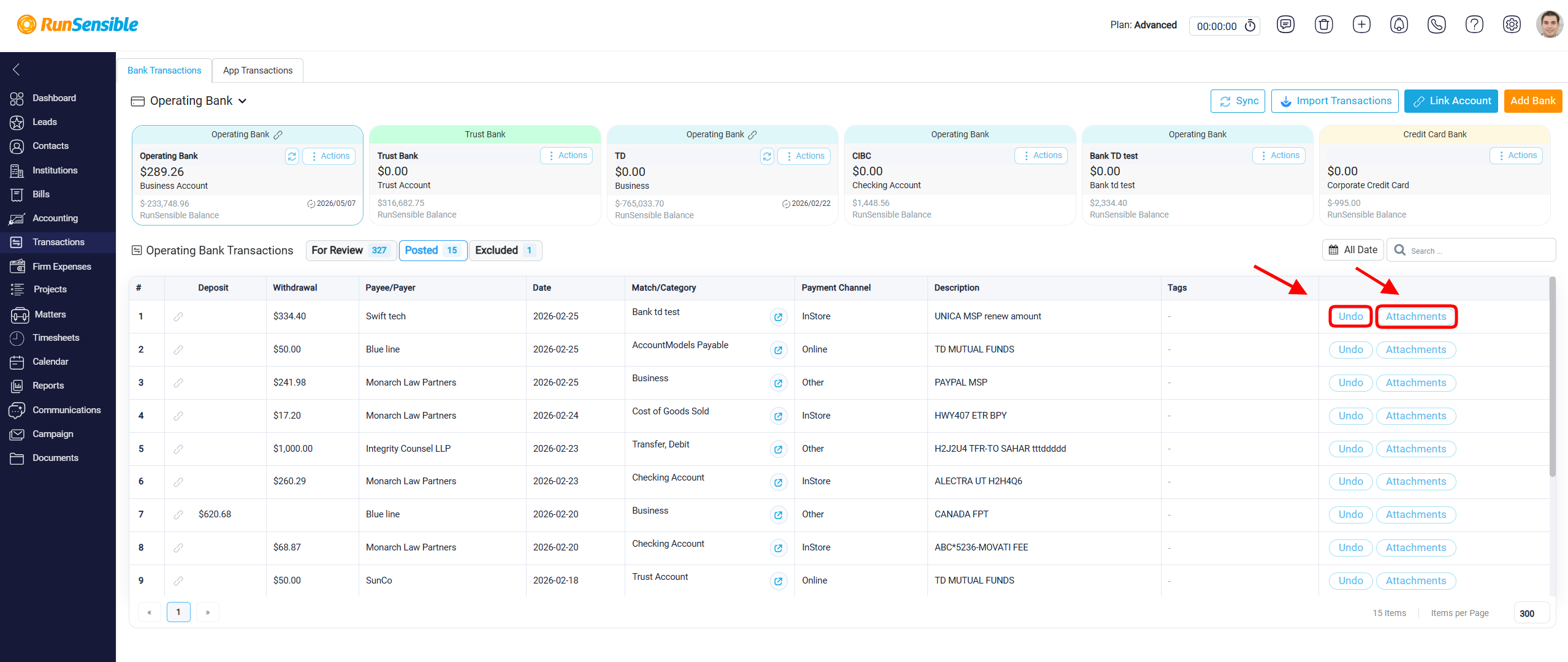Screen dimensions: 1568x662
Task: Start the timer stopwatch icon
Action: tap(1250, 26)
